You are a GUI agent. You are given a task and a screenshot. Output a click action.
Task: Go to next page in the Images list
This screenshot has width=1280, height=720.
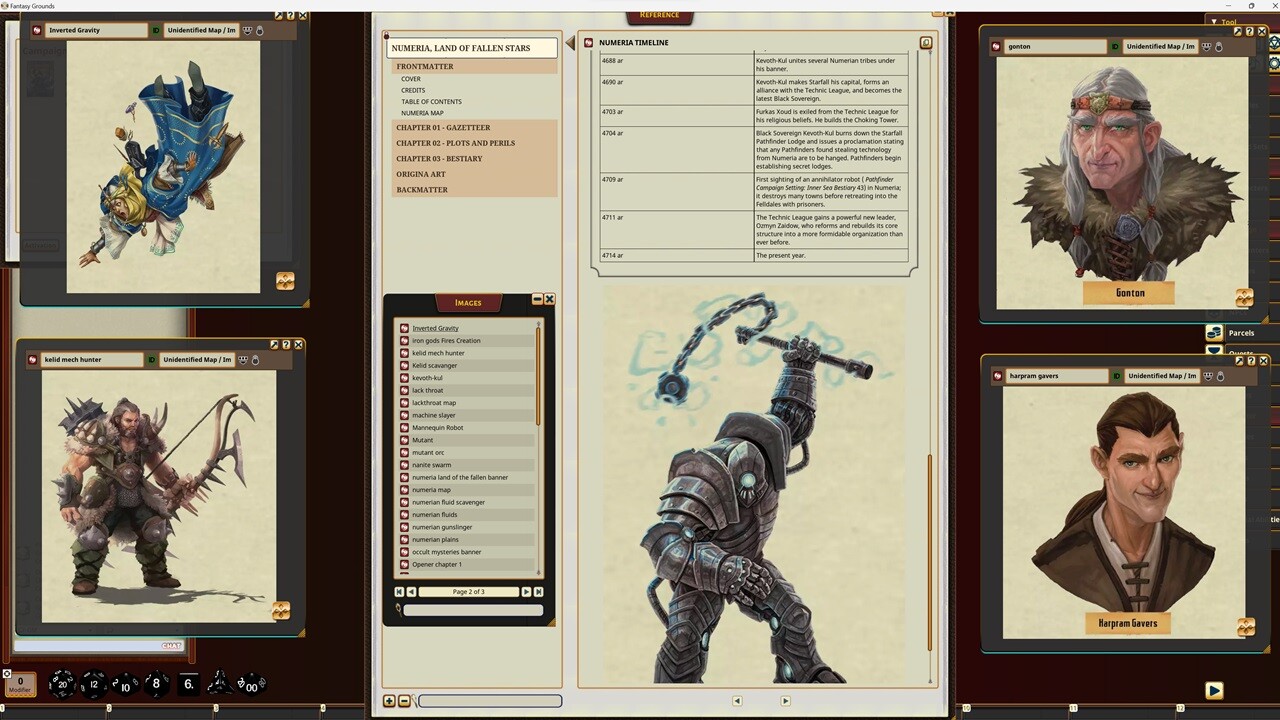click(526, 591)
